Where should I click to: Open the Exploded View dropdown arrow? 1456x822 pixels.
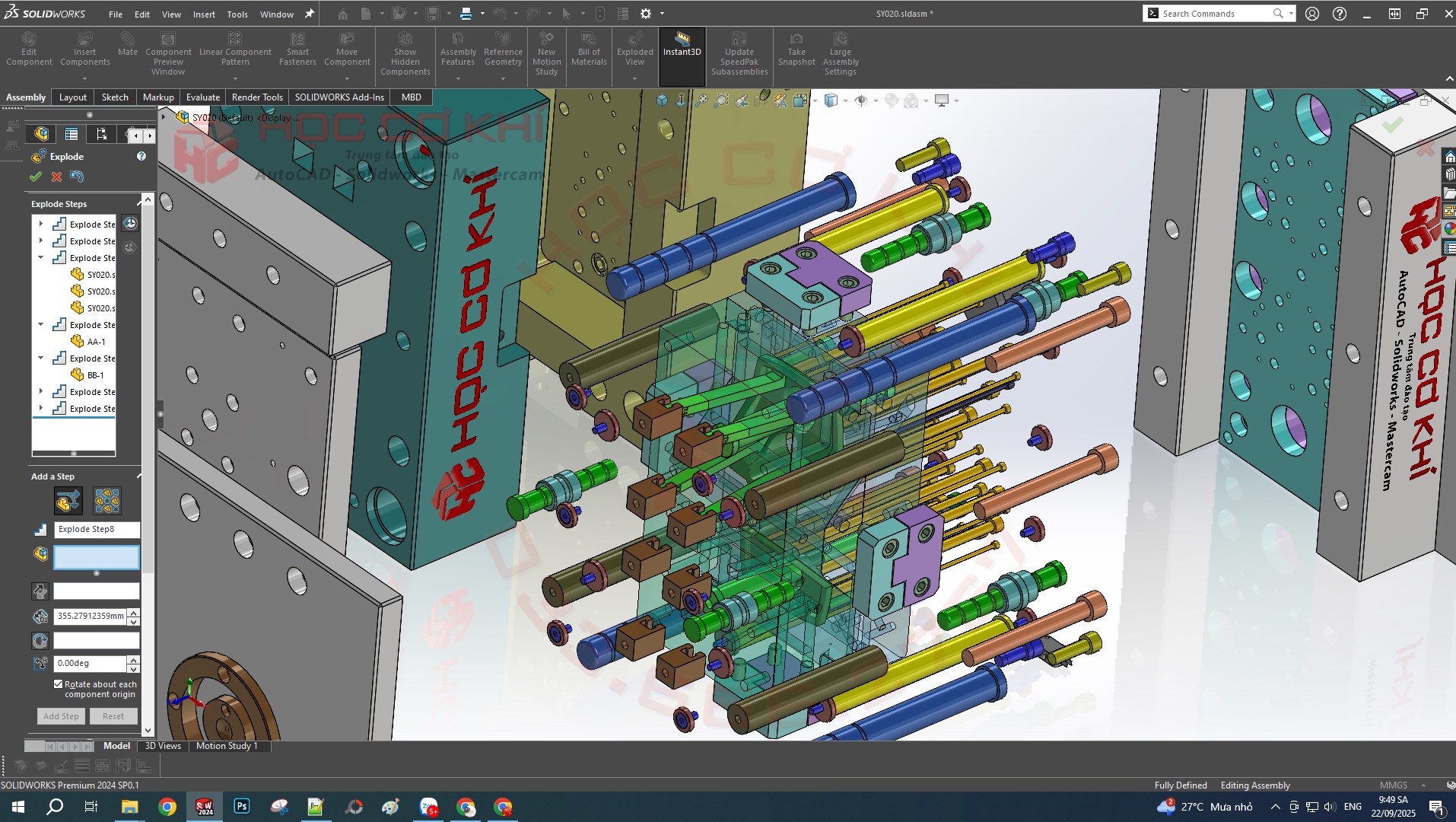pyautogui.click(x=634, y=78)
